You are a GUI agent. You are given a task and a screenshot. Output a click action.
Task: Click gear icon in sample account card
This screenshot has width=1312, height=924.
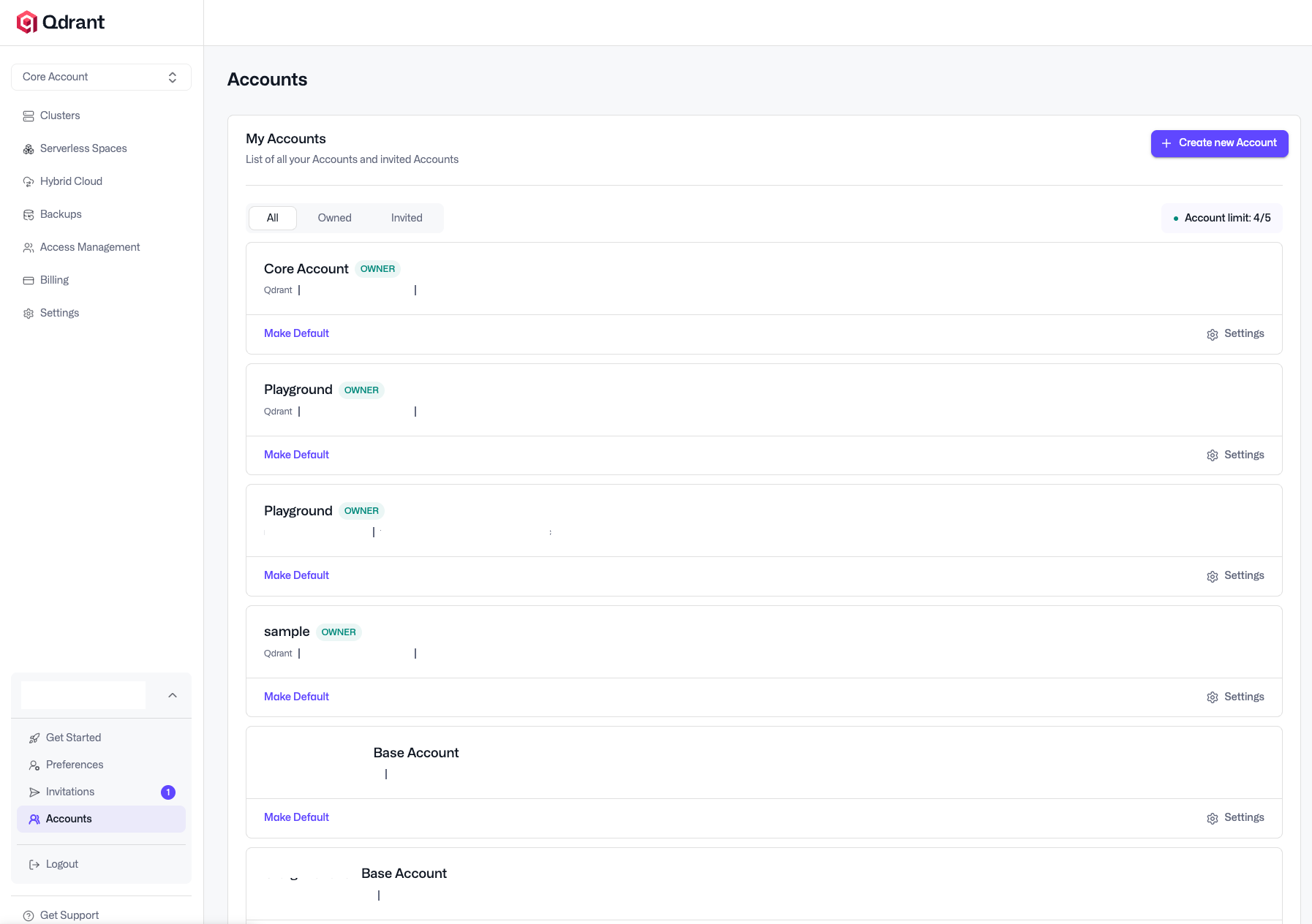point(1213,697)
